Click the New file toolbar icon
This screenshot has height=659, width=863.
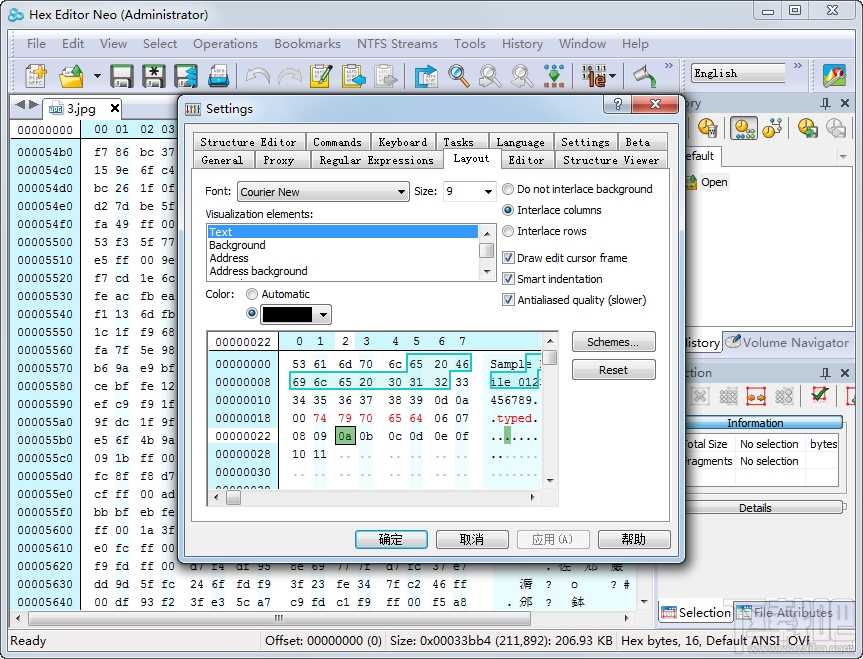pyautogui.click(x=36, y=75)
